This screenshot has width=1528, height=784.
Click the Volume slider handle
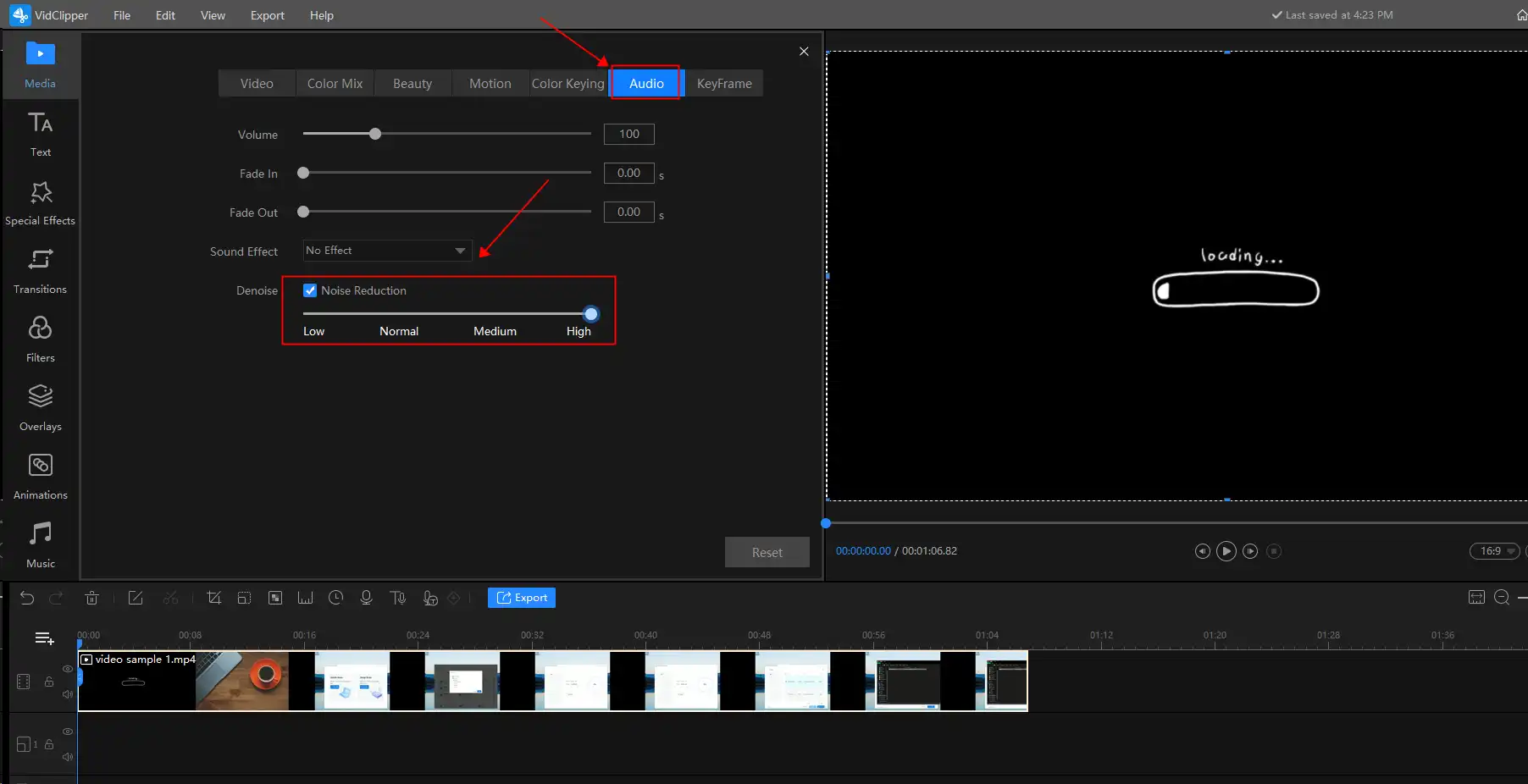click(x=375, y=134)
